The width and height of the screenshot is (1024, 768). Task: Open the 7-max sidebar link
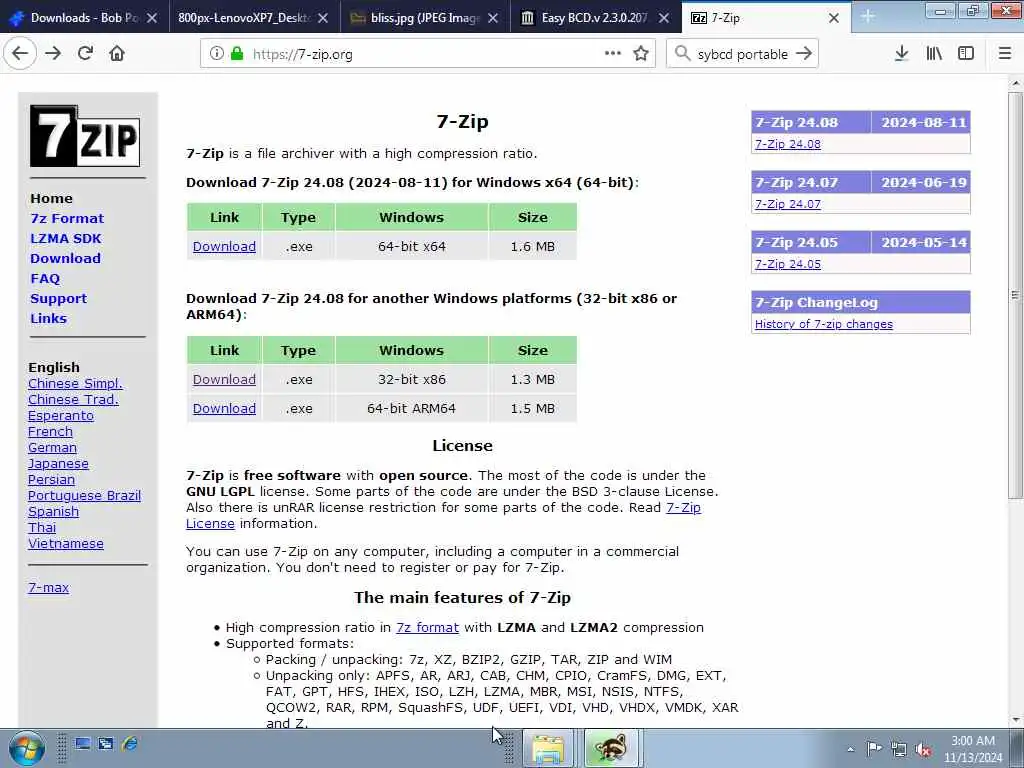click(48, 587)
